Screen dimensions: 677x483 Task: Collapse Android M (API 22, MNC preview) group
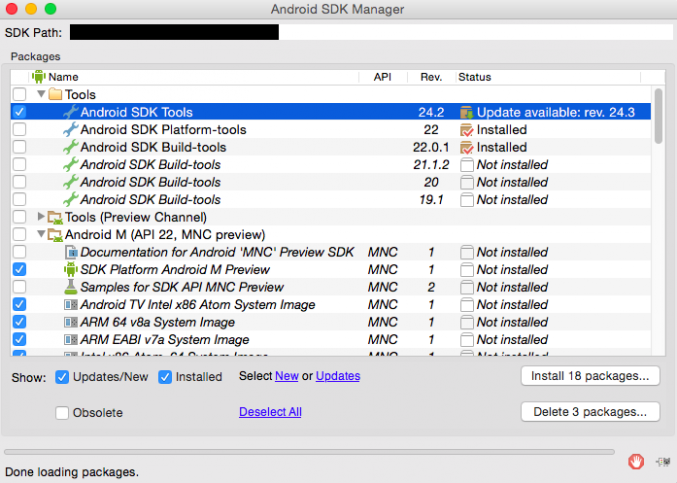[41, 234]
